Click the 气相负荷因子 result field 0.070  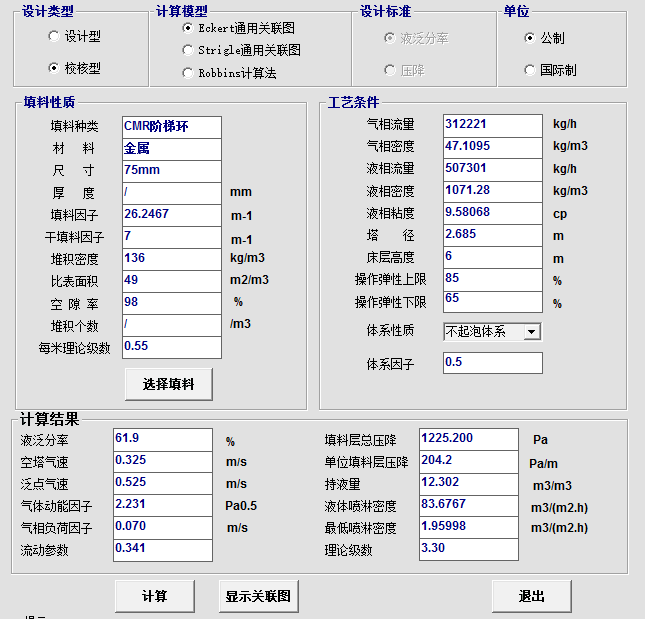click(163, 527)
